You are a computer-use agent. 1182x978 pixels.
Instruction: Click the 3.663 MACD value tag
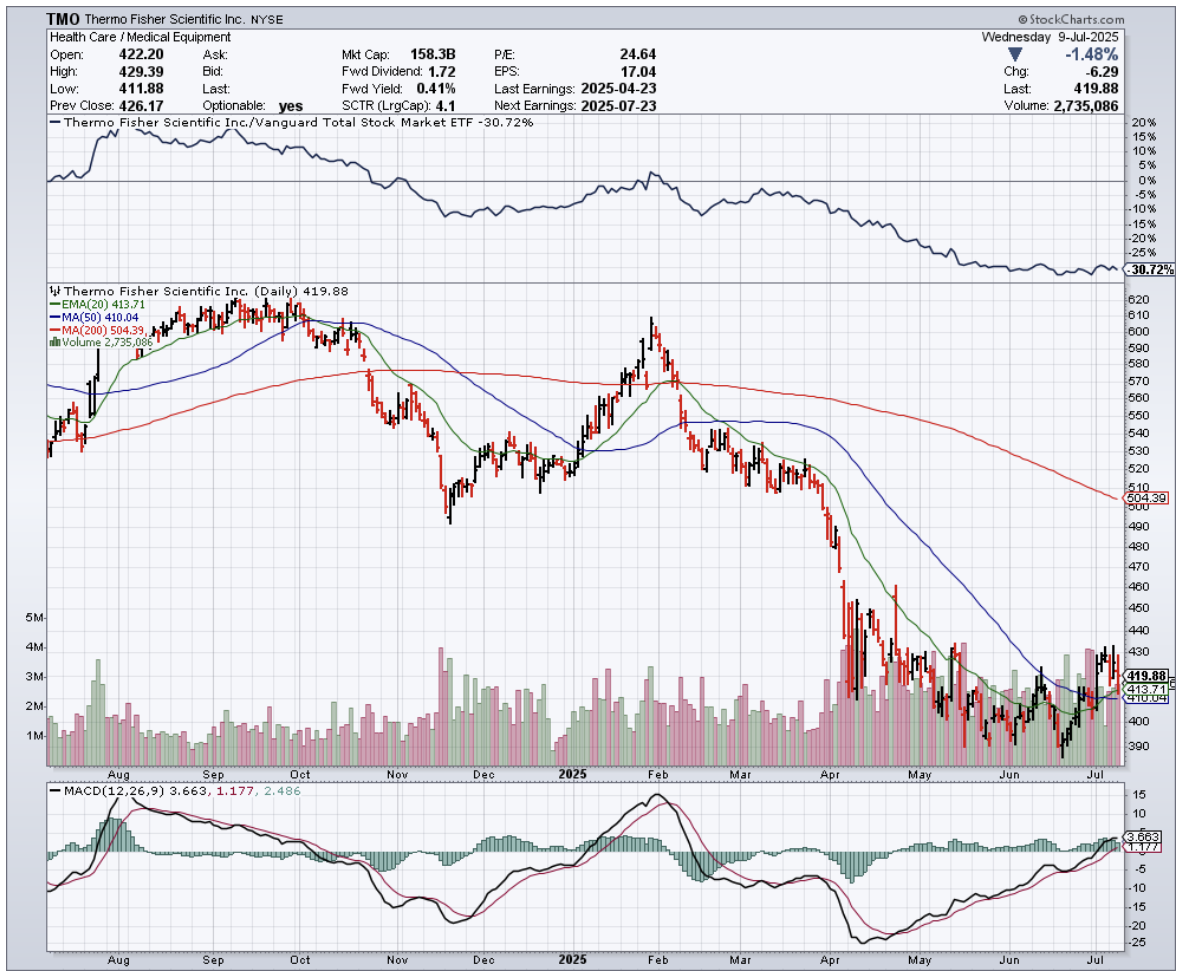pos(1142,836)
